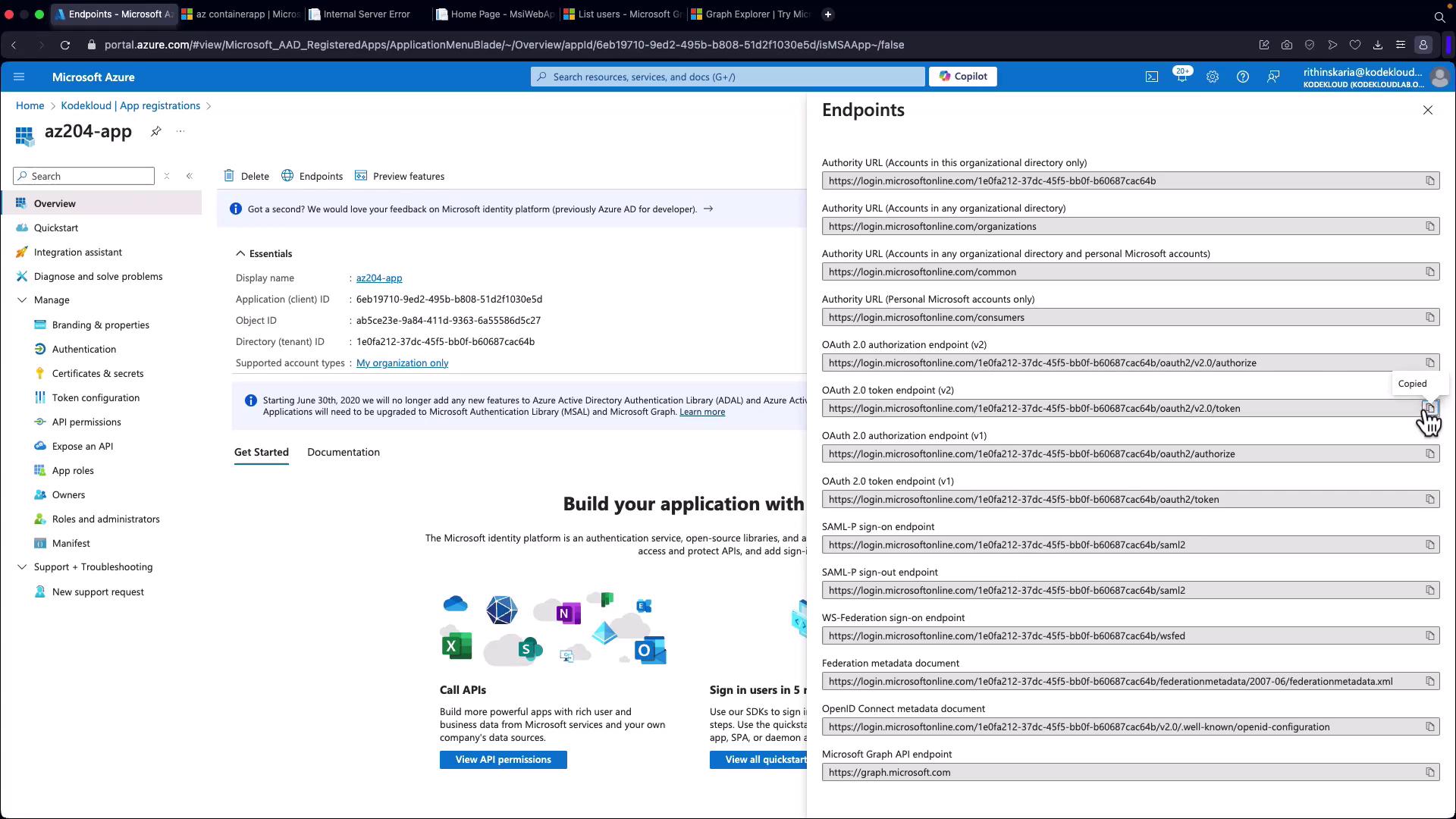This screenshot has height=819, width=1456.
Task: Collapse the left navigation pane
Action: pyautogui.click(x=190, y=176)
